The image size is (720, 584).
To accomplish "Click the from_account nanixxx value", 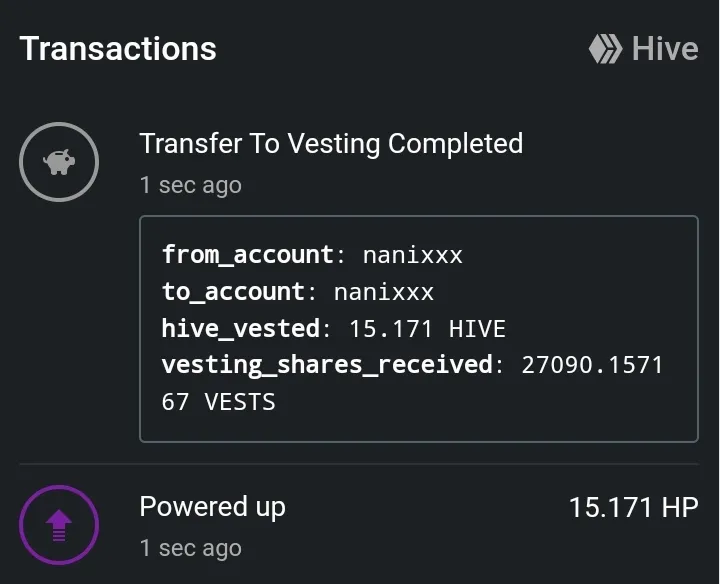I will click(412, 255).
